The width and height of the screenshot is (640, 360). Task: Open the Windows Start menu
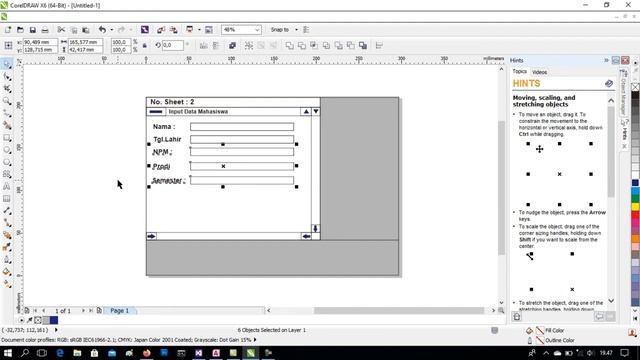click(8, 353)
